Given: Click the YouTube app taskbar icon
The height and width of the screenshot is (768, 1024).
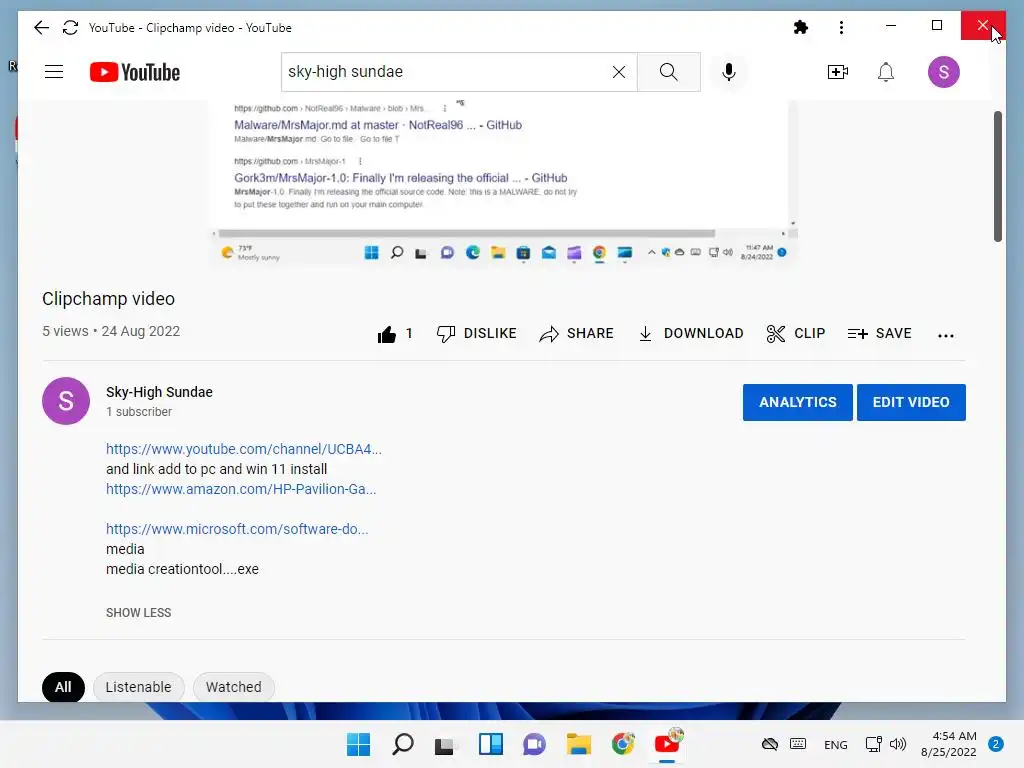Looking at the screenshot, I should pos(667,744).
